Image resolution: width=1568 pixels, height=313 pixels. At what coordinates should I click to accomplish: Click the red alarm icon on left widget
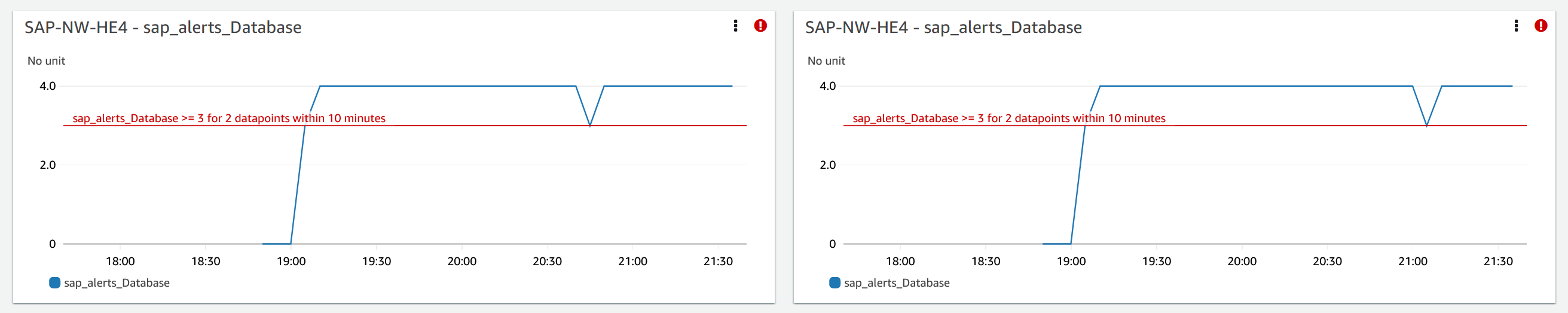tap(760, 26)
